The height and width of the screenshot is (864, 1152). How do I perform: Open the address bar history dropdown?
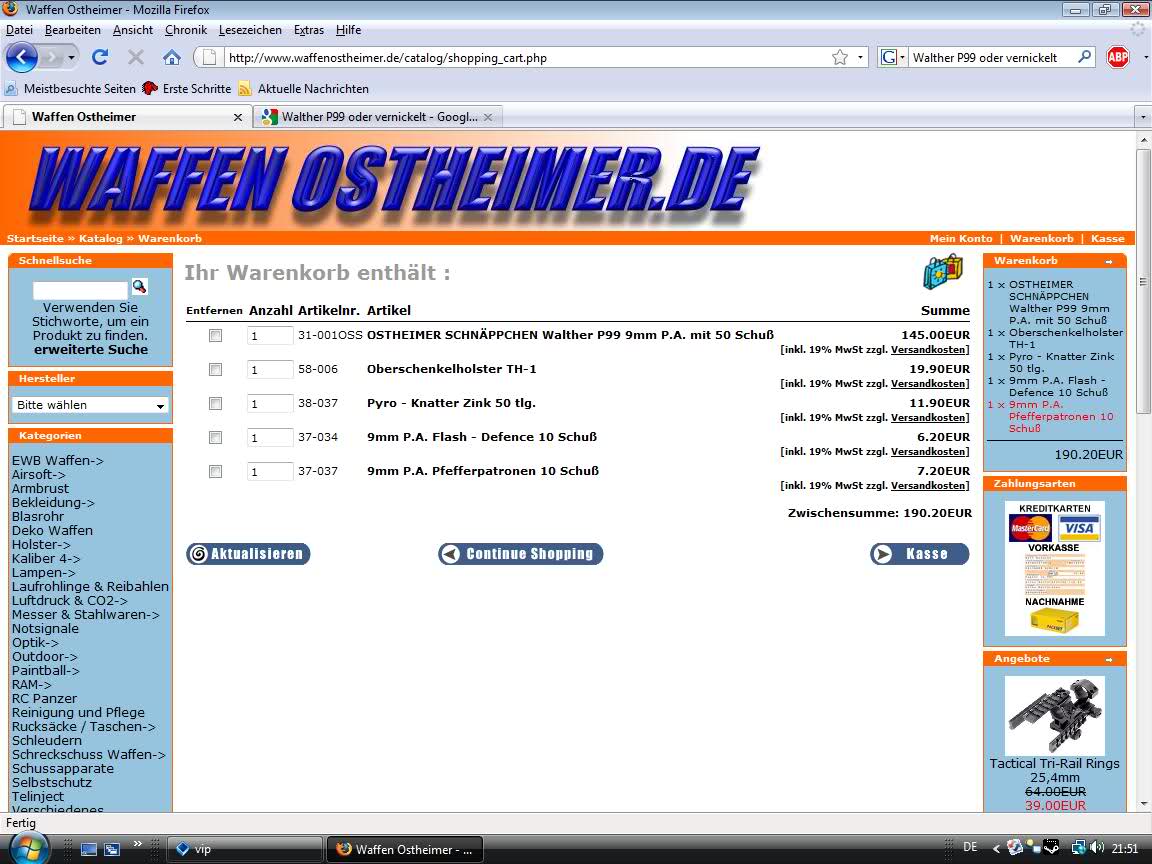click(860, 57)
